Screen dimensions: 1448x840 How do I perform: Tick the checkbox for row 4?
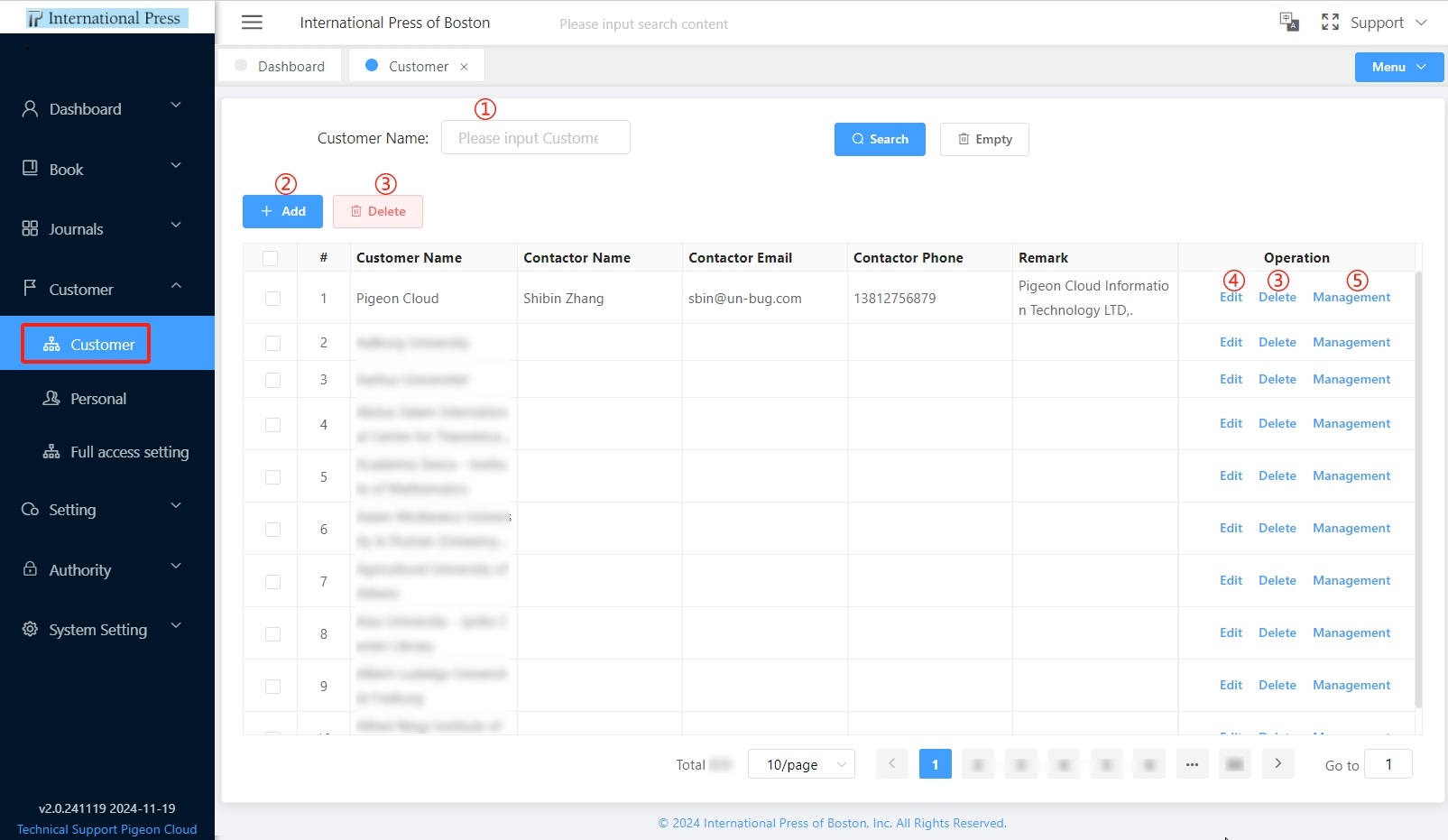tap(272, 424)
